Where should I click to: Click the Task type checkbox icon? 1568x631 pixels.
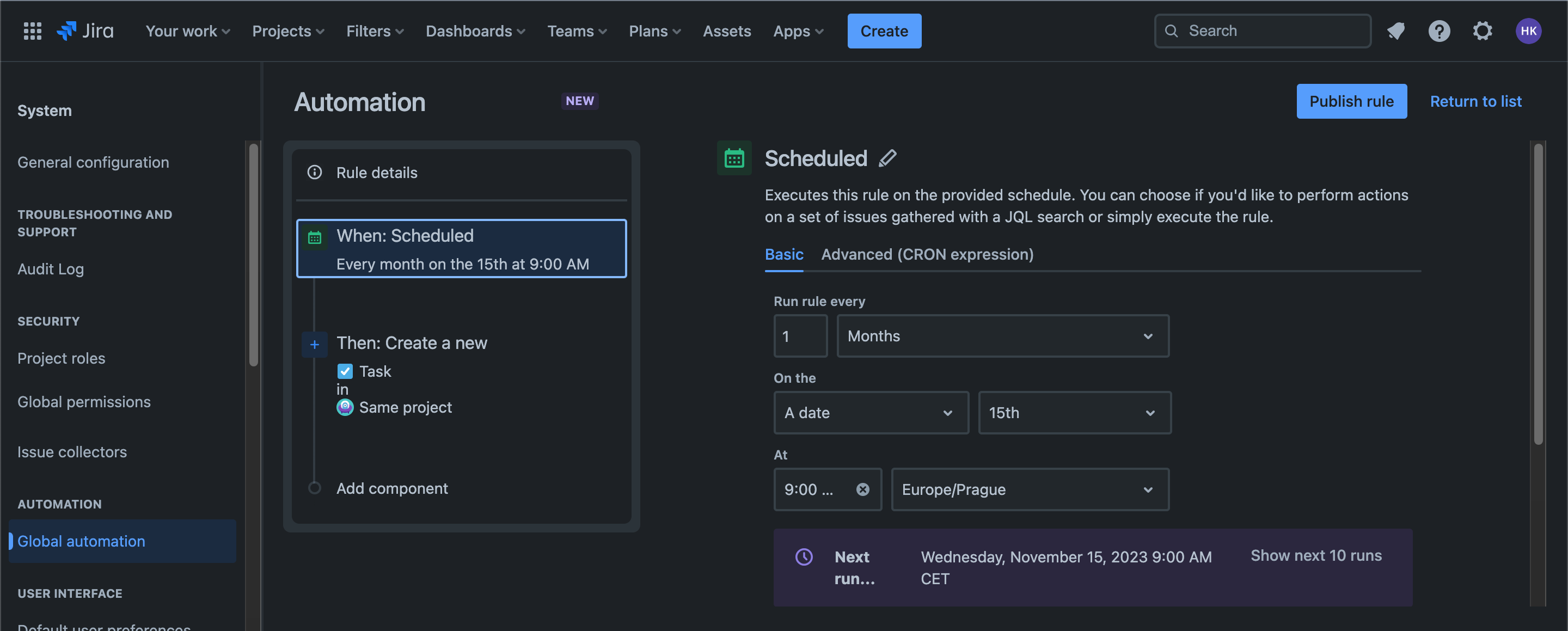[345, 371]
